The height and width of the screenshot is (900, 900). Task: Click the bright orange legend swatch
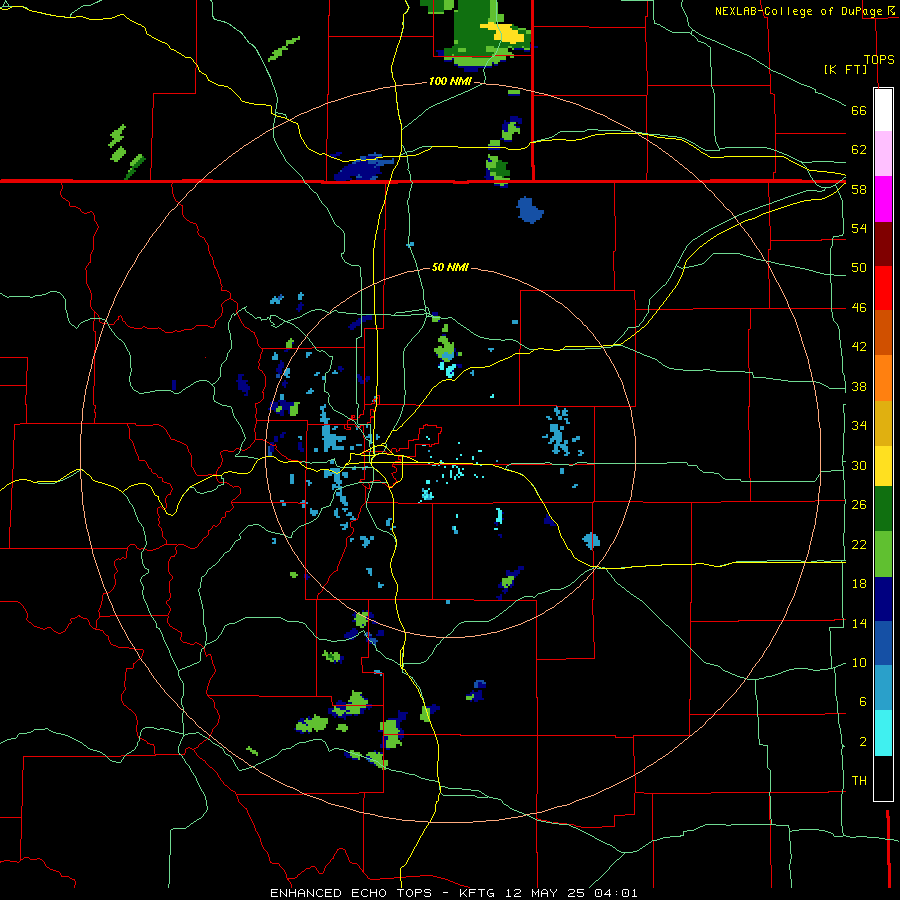point(883,378)
